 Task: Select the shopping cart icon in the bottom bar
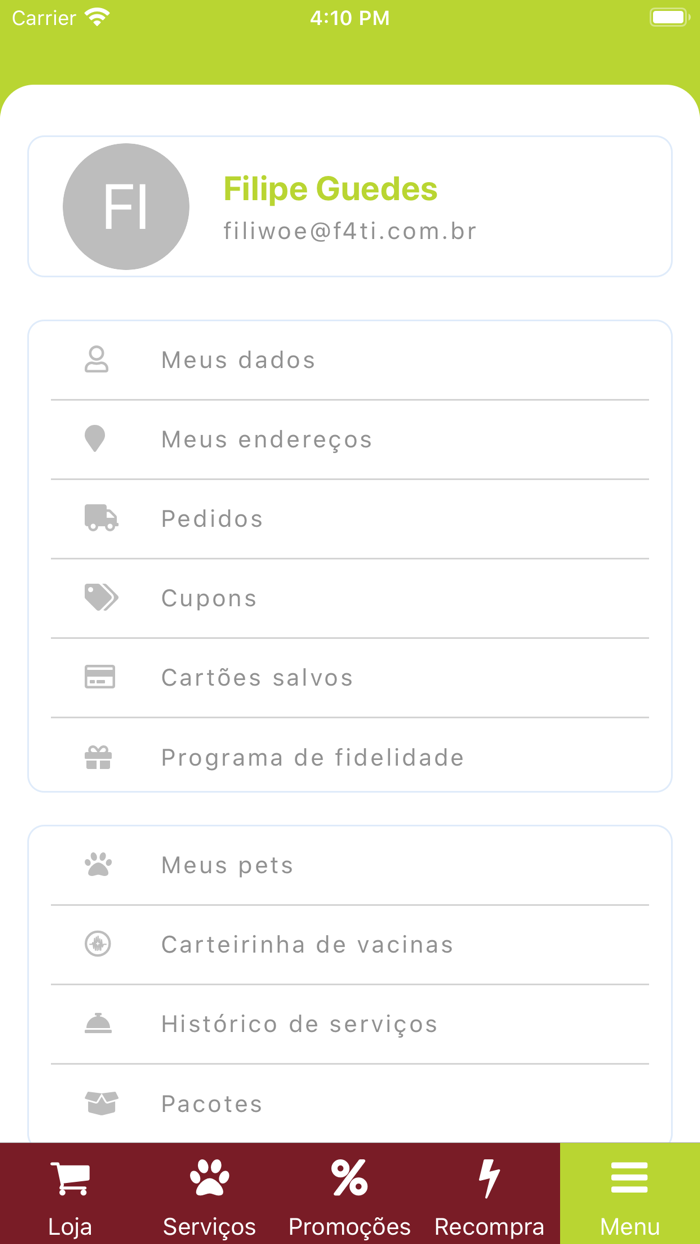pyautogui.click(x=70, y=1178)
